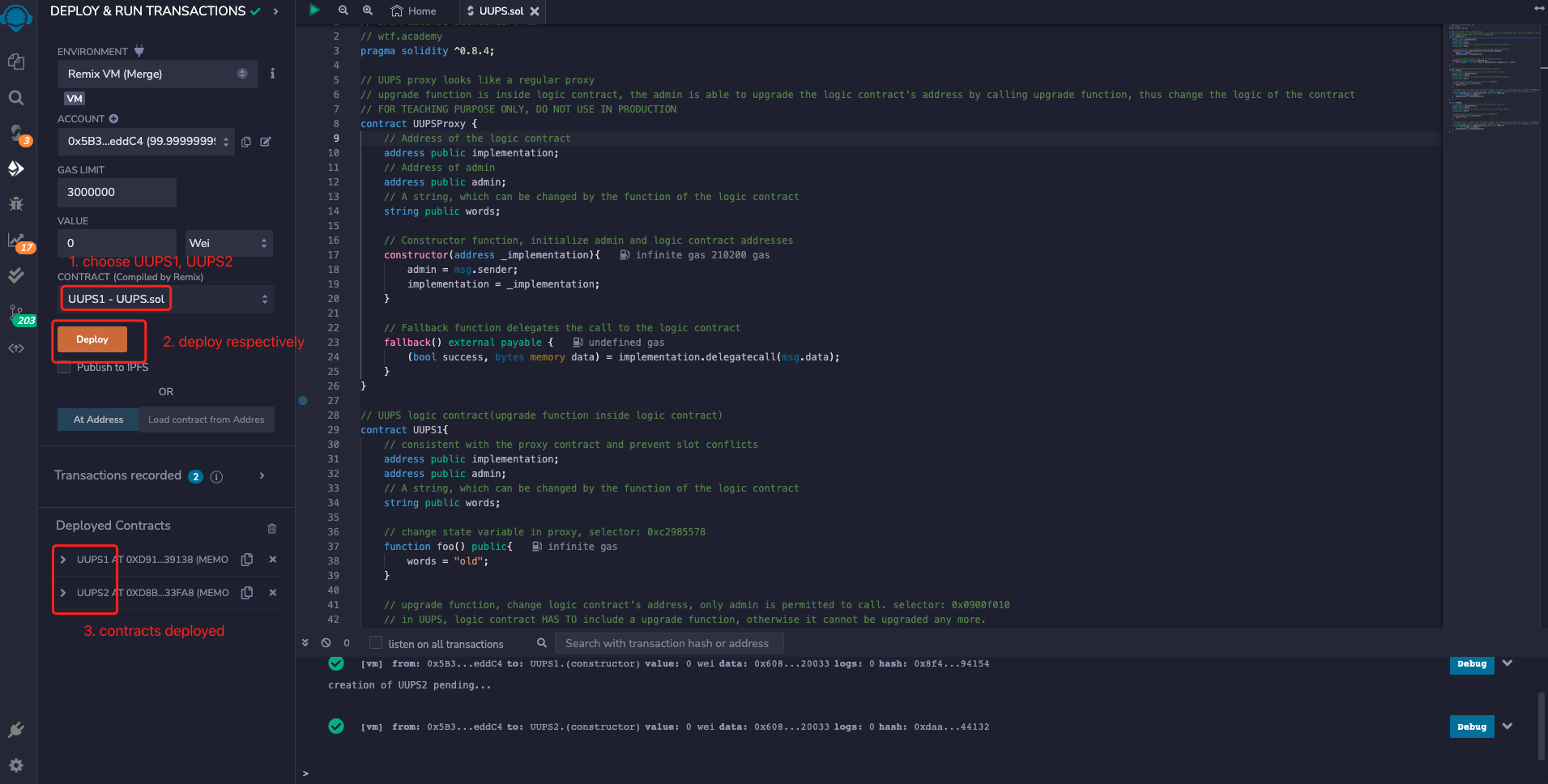The image size is (1548, 784).
Task: Expand the UUPS2 constructor transaction log details
Action: point(1507,726)
